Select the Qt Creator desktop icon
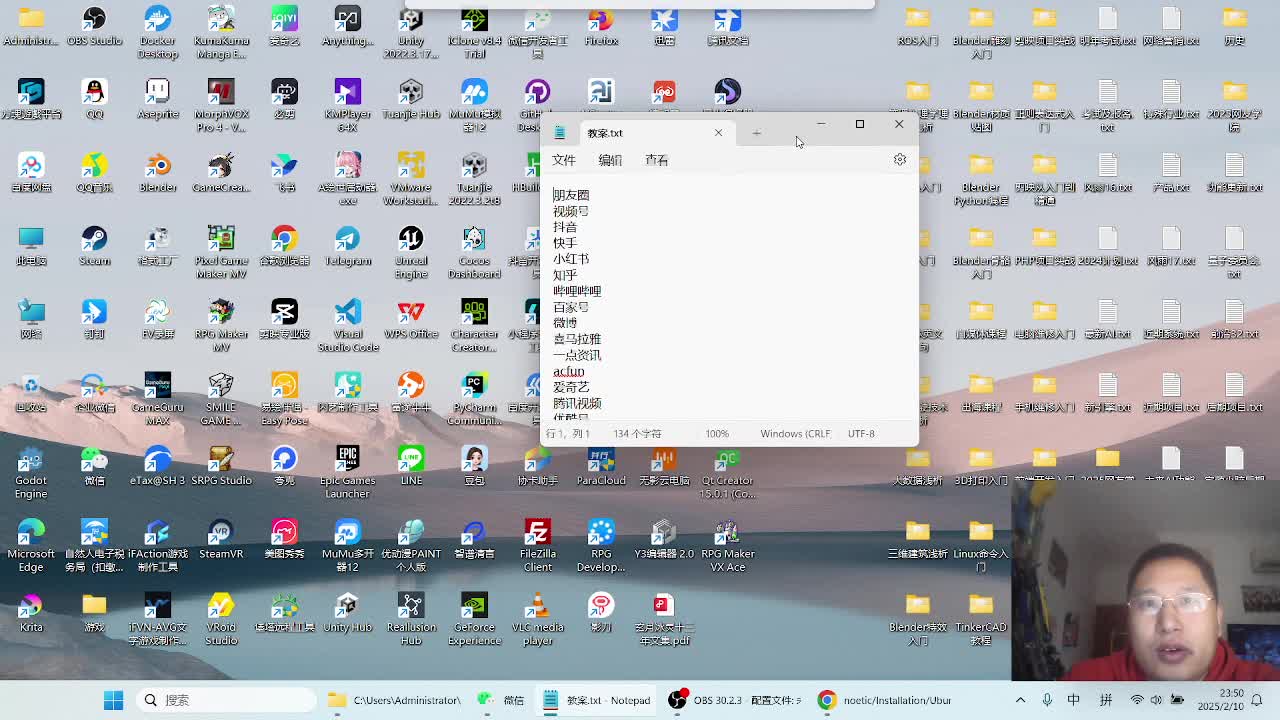This screenshot has height=720, width=1280. [727, 471]
